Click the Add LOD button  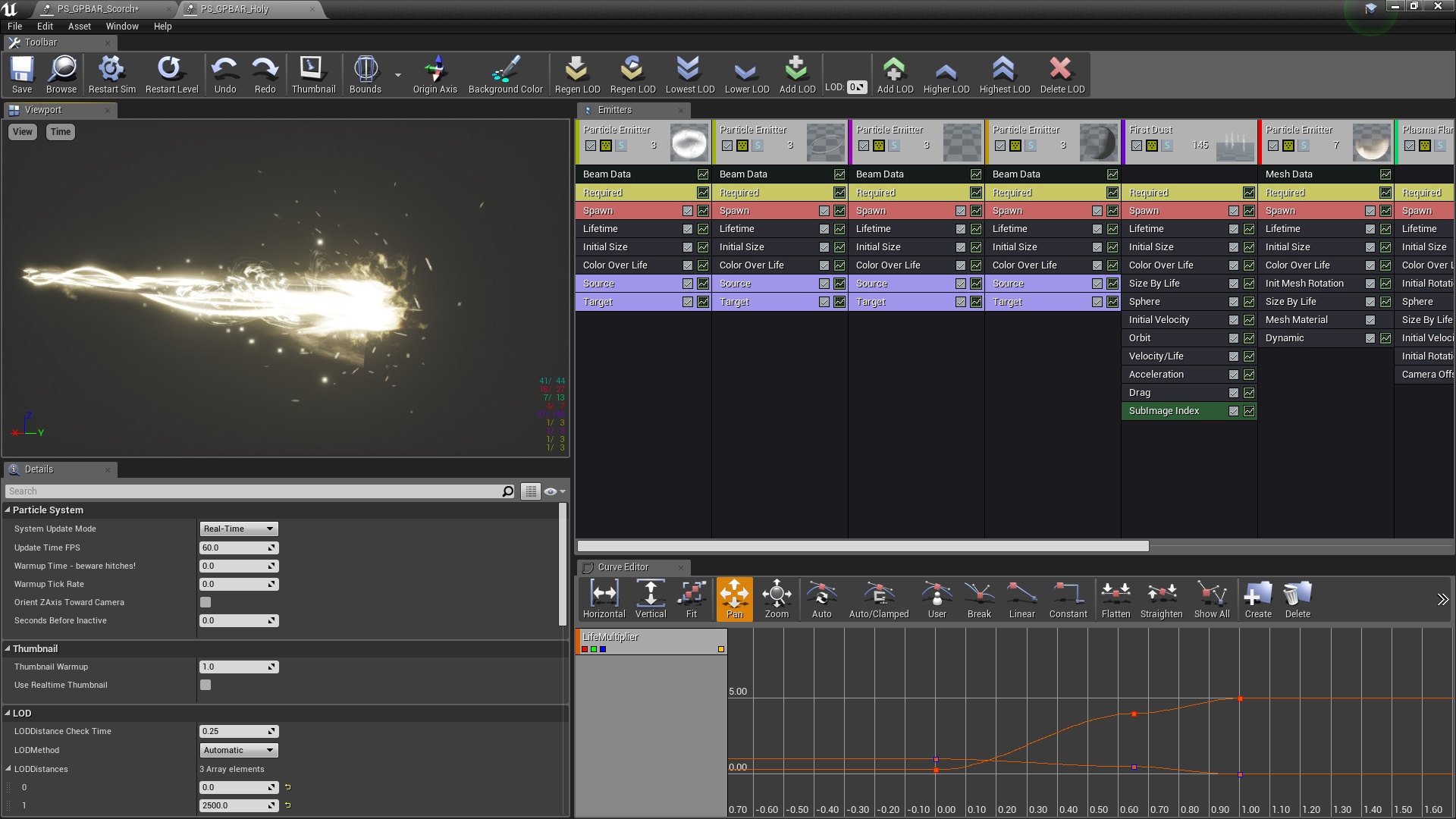tap(796, 75)
